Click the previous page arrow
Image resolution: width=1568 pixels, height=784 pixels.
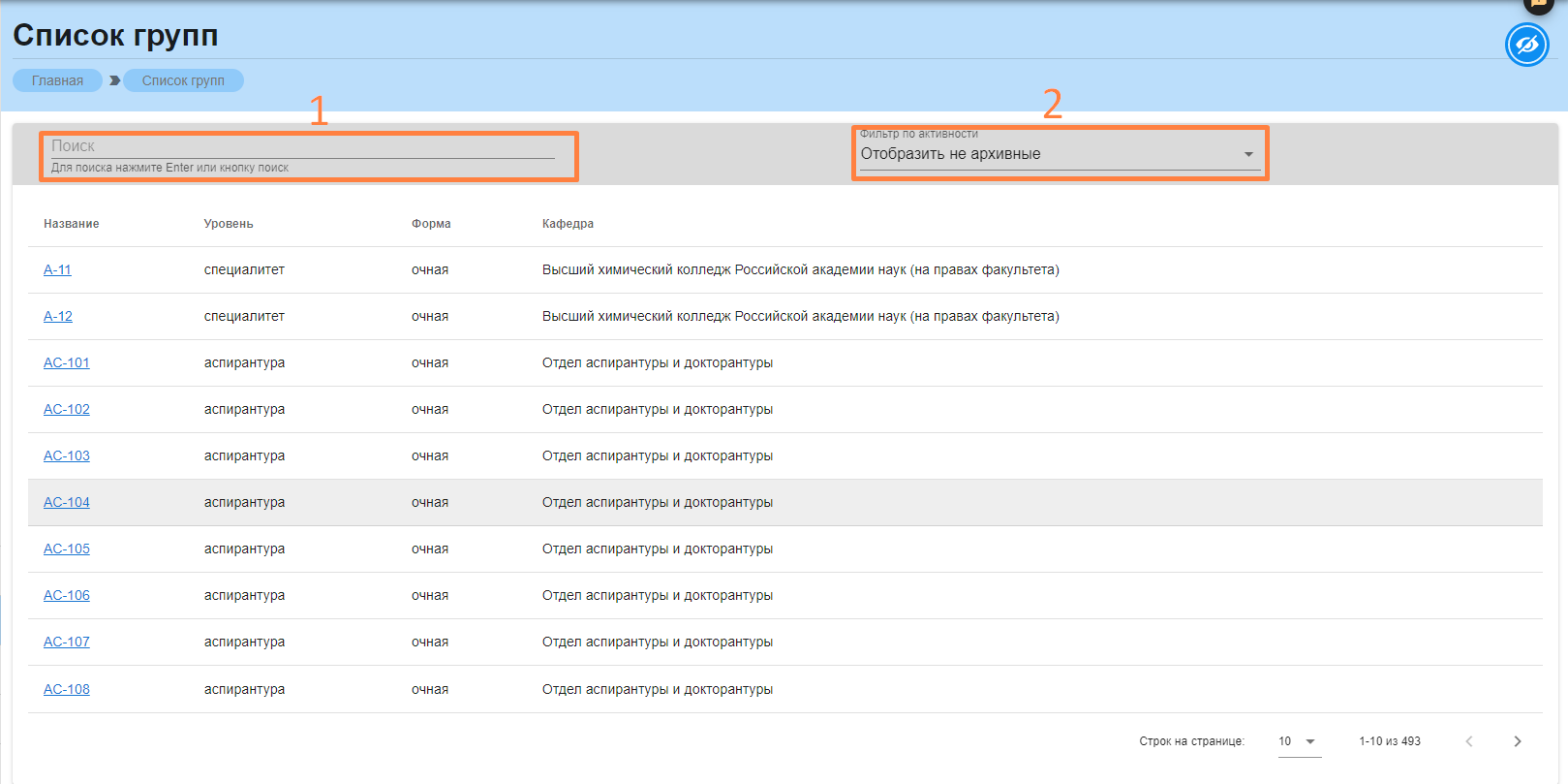(x=1468, y=741)
